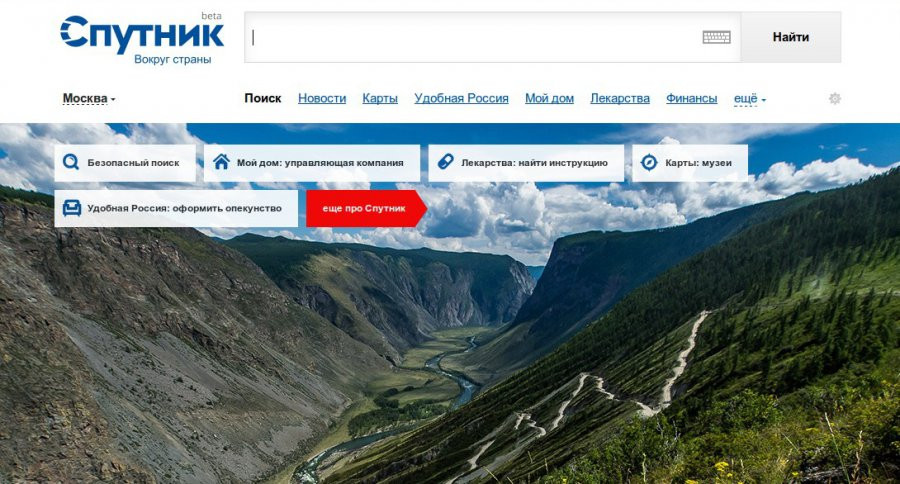The image size is (900, 484).
Task: Open the virtual keyboard icon in search box
Action: tap(716, 37)
